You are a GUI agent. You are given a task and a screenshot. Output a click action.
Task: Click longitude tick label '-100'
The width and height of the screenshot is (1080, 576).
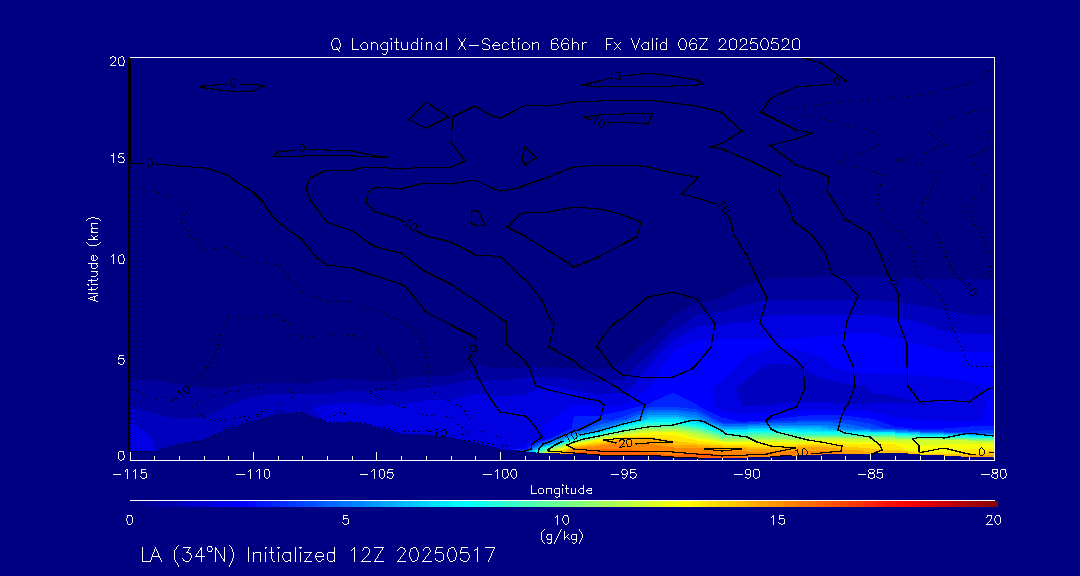[500, 474]
